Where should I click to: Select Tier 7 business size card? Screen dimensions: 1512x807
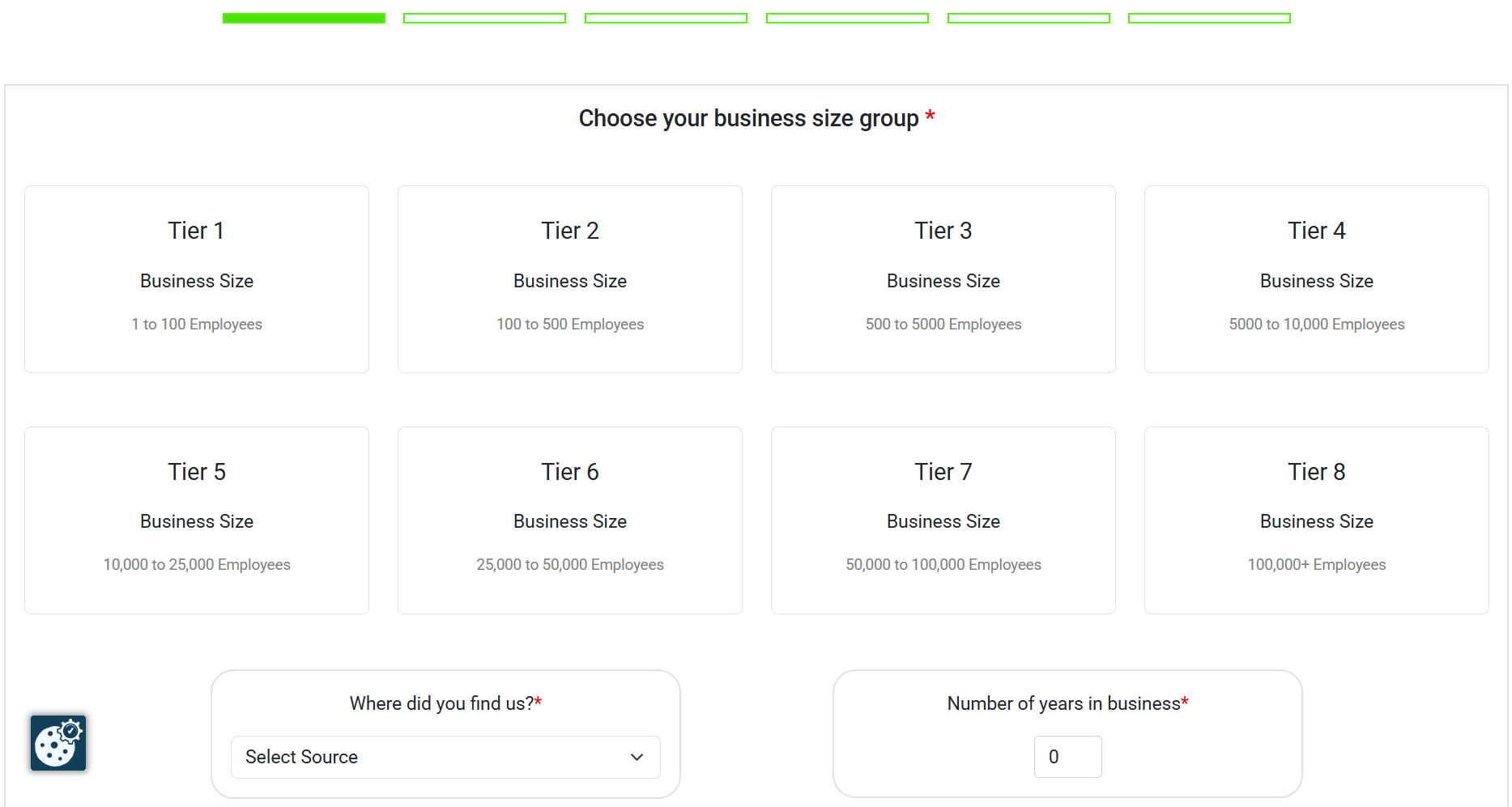[x=943, y=520]
